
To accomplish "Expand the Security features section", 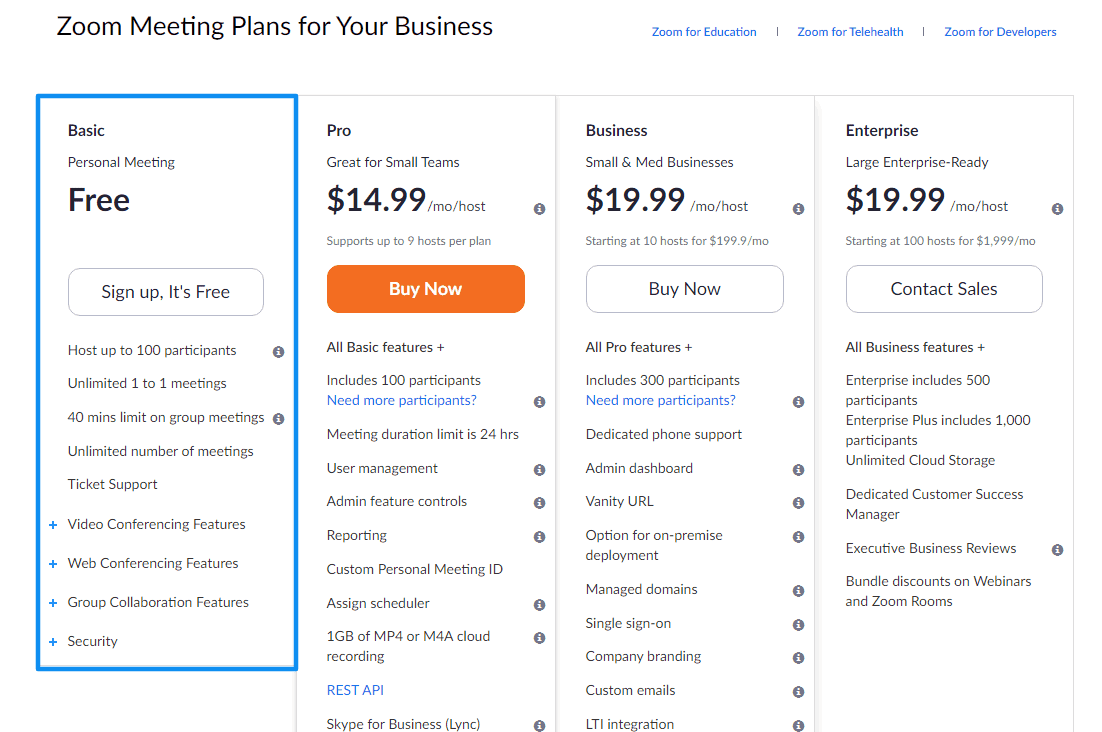I will pos(53,642).
